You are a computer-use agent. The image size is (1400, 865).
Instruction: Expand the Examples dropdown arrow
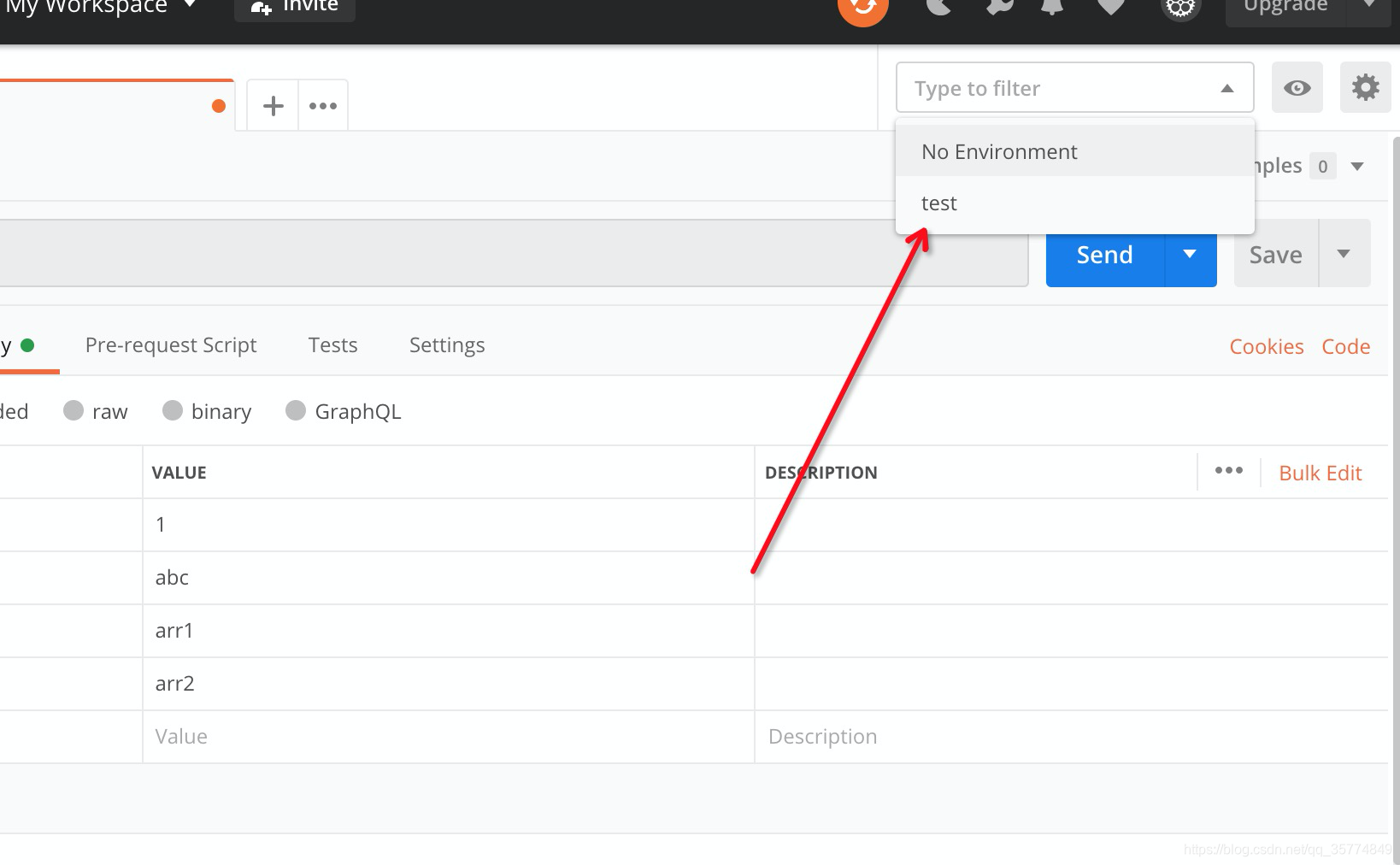click(x=1357, y=166)
